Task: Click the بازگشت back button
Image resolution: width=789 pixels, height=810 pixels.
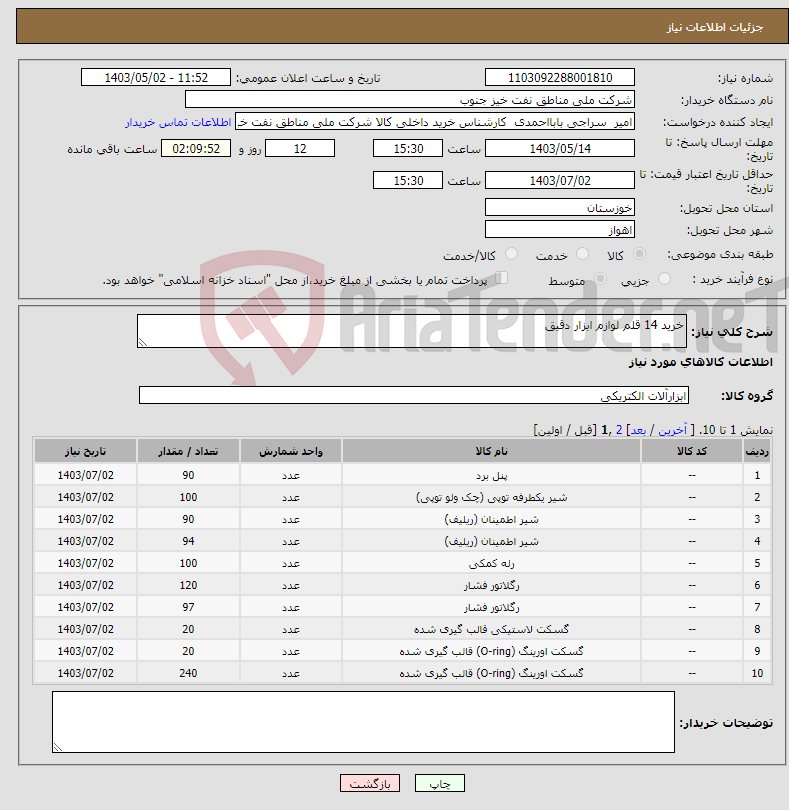Action: pos(370,783)
